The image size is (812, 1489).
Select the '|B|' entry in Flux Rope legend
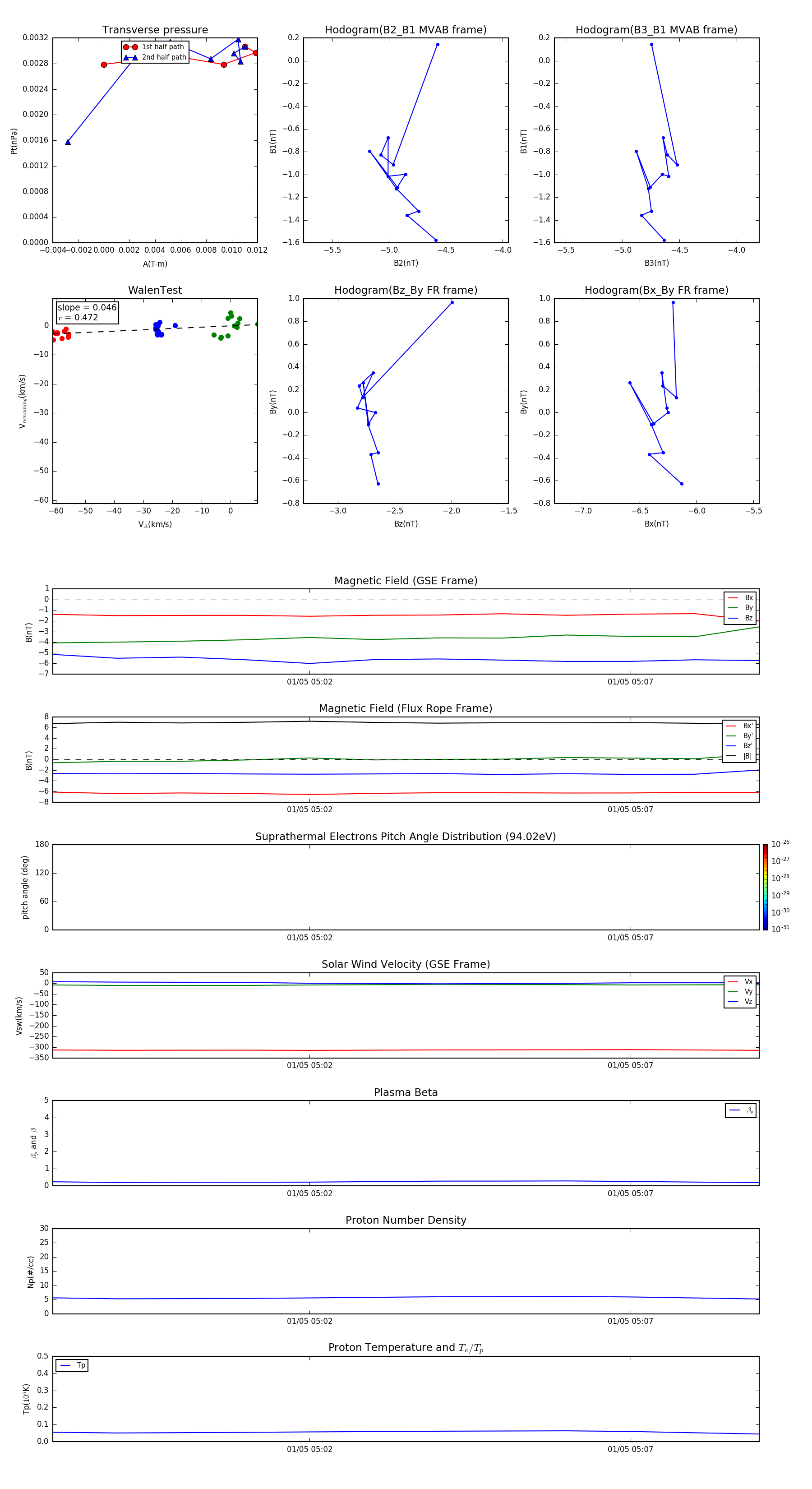tap(739, 756)
